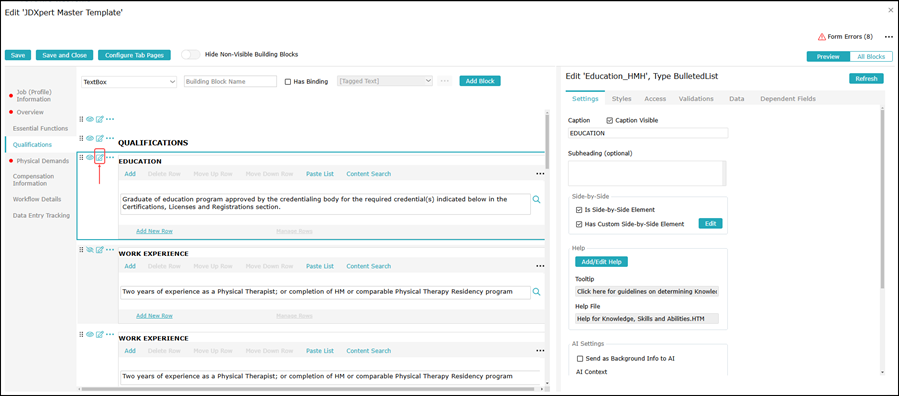The width and height of the screenshot is (899, 396).
Task: Click Add New Row under EDUCATION
Action: pos(154,231)
